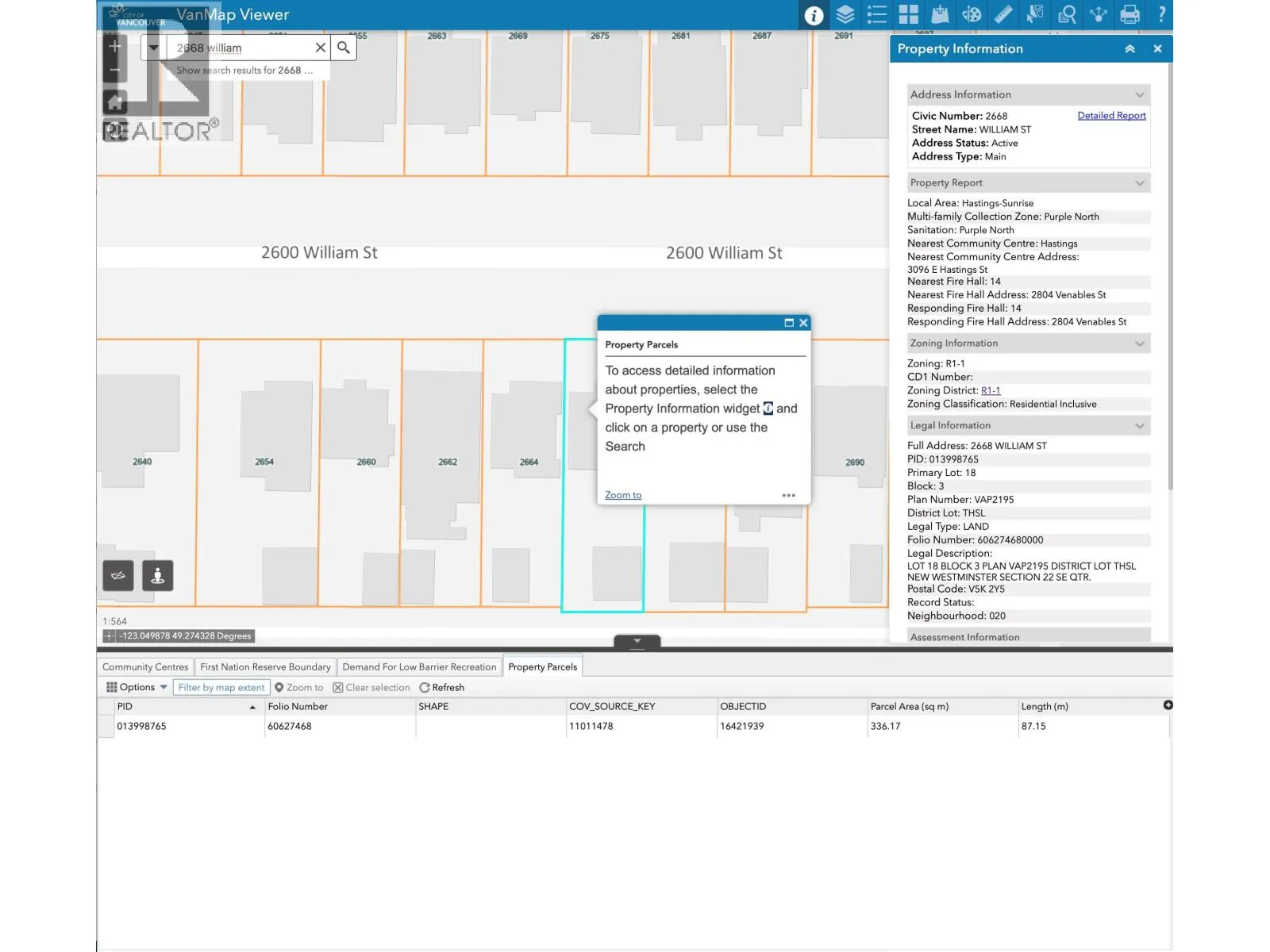This screenshot has width=1270, height=952.
Task: Toggle the Property Information widget icon
Action: coord(814,15)
